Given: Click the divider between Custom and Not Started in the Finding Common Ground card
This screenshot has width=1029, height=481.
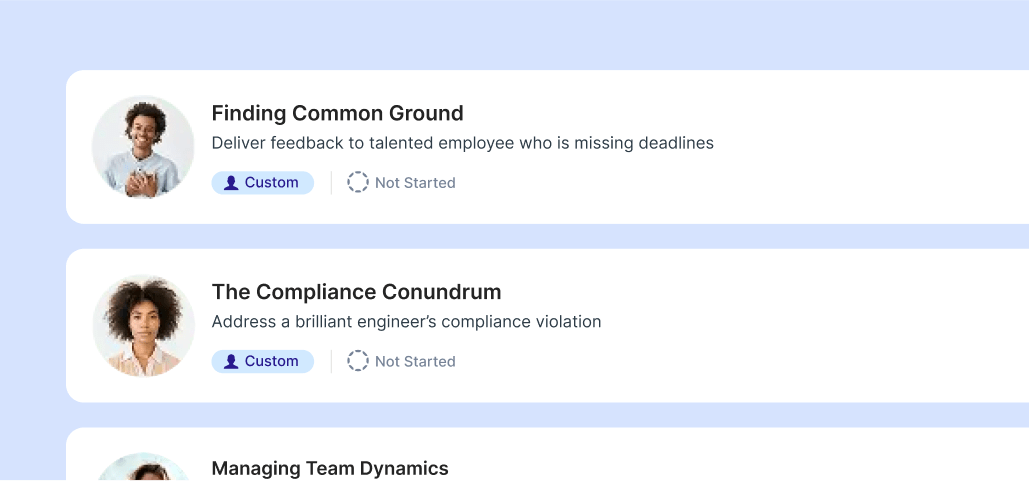Looking at the screenshot, I should coord(331,183).
